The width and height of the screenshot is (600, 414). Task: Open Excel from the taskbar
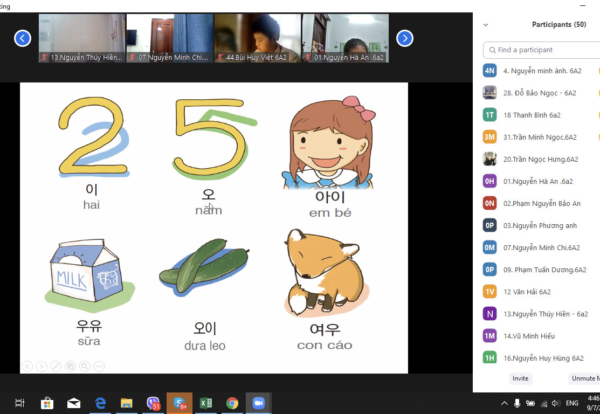click(x=206, y=403)
